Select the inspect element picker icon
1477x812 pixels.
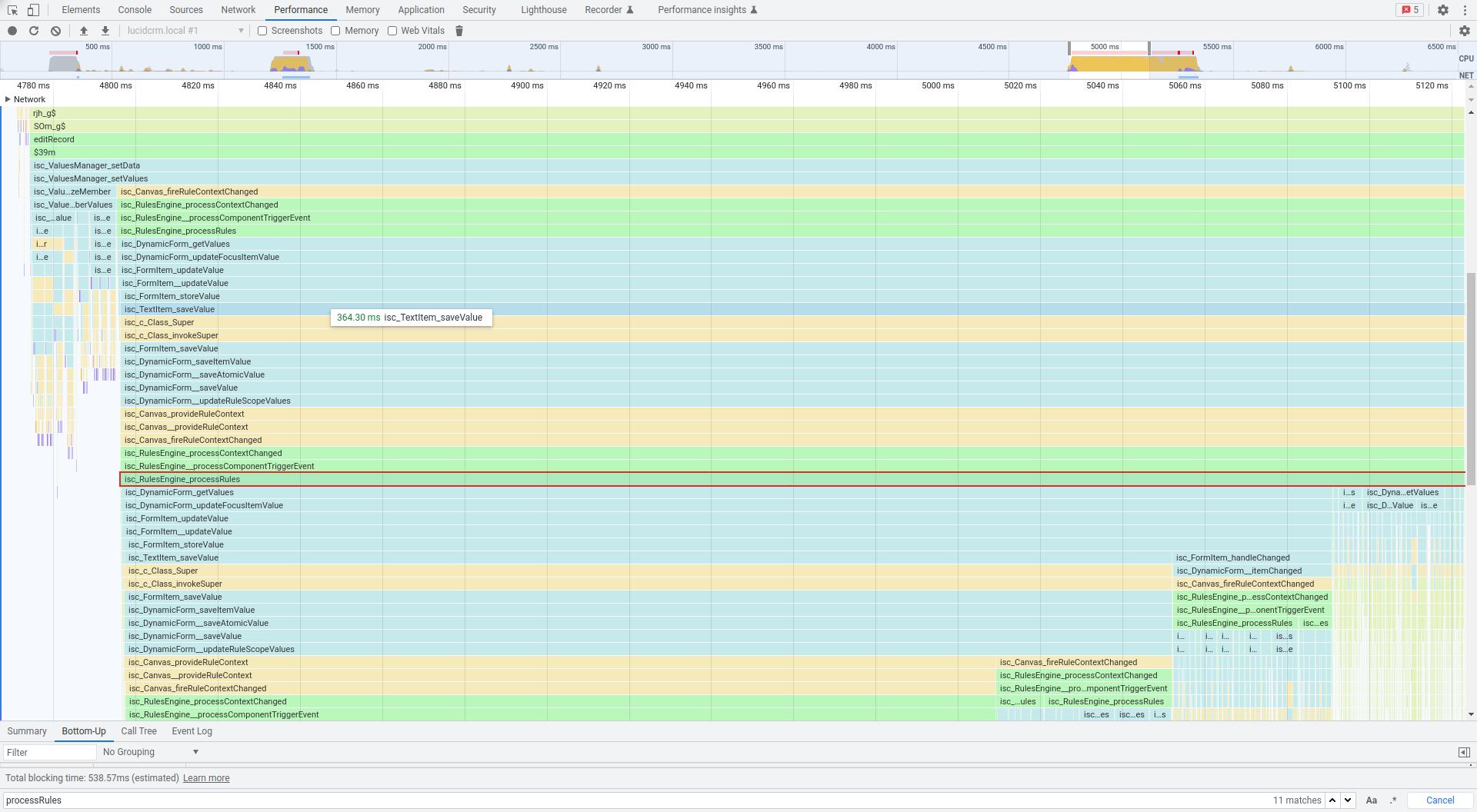[x=12, y=10]
